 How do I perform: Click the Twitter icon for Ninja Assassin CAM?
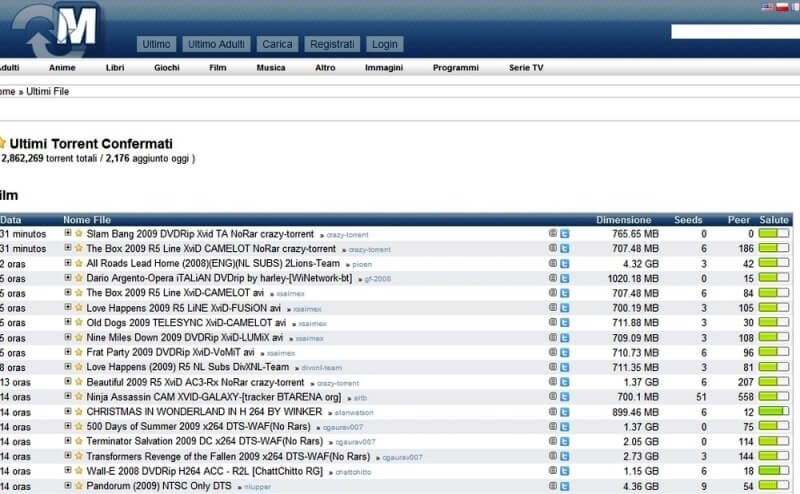(565, 398)
